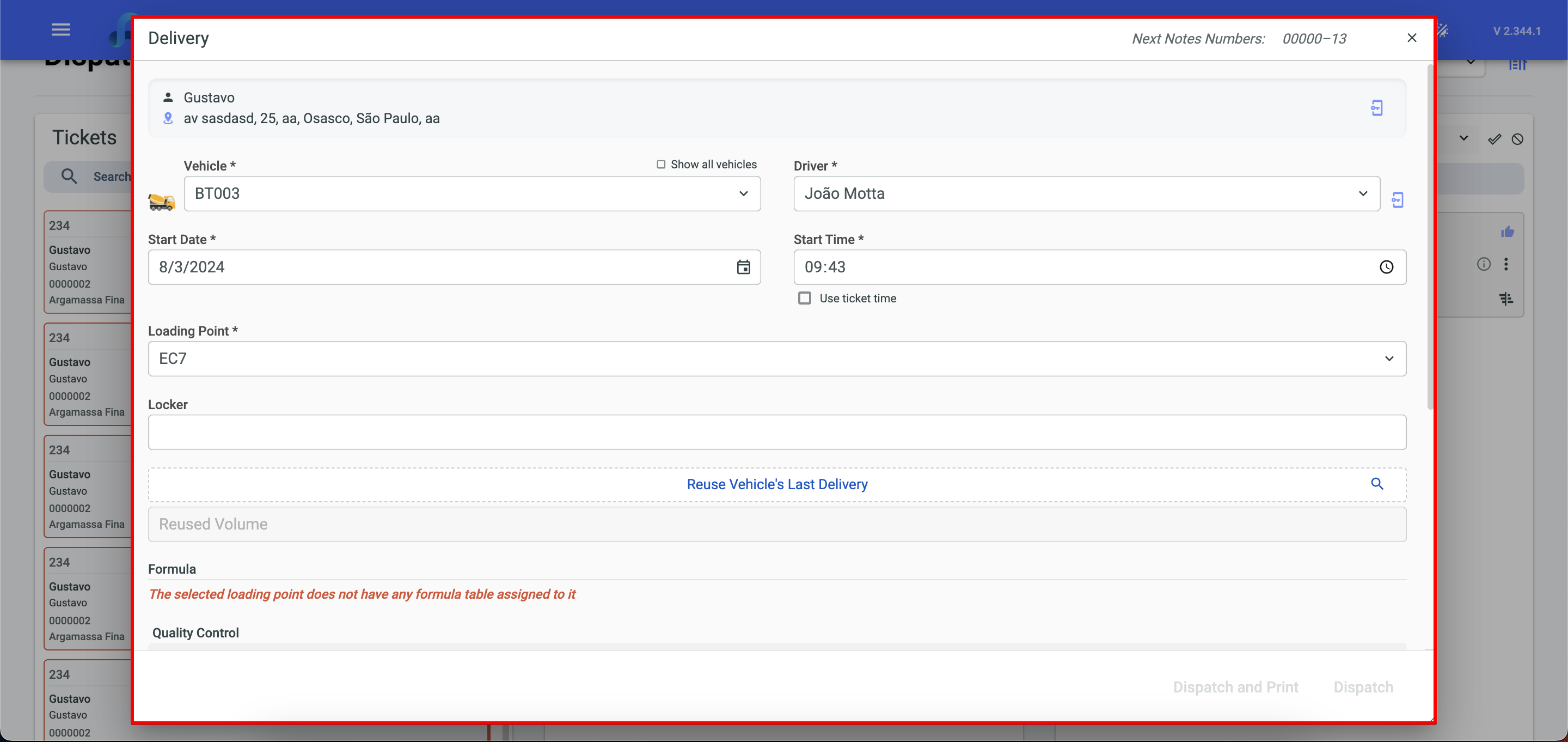Image resolution: width=1568 pixels, height=742 pixels.
Task: Click search icon beside Reuse Vehicle's Last Delivery
Action: (1377, 484)
